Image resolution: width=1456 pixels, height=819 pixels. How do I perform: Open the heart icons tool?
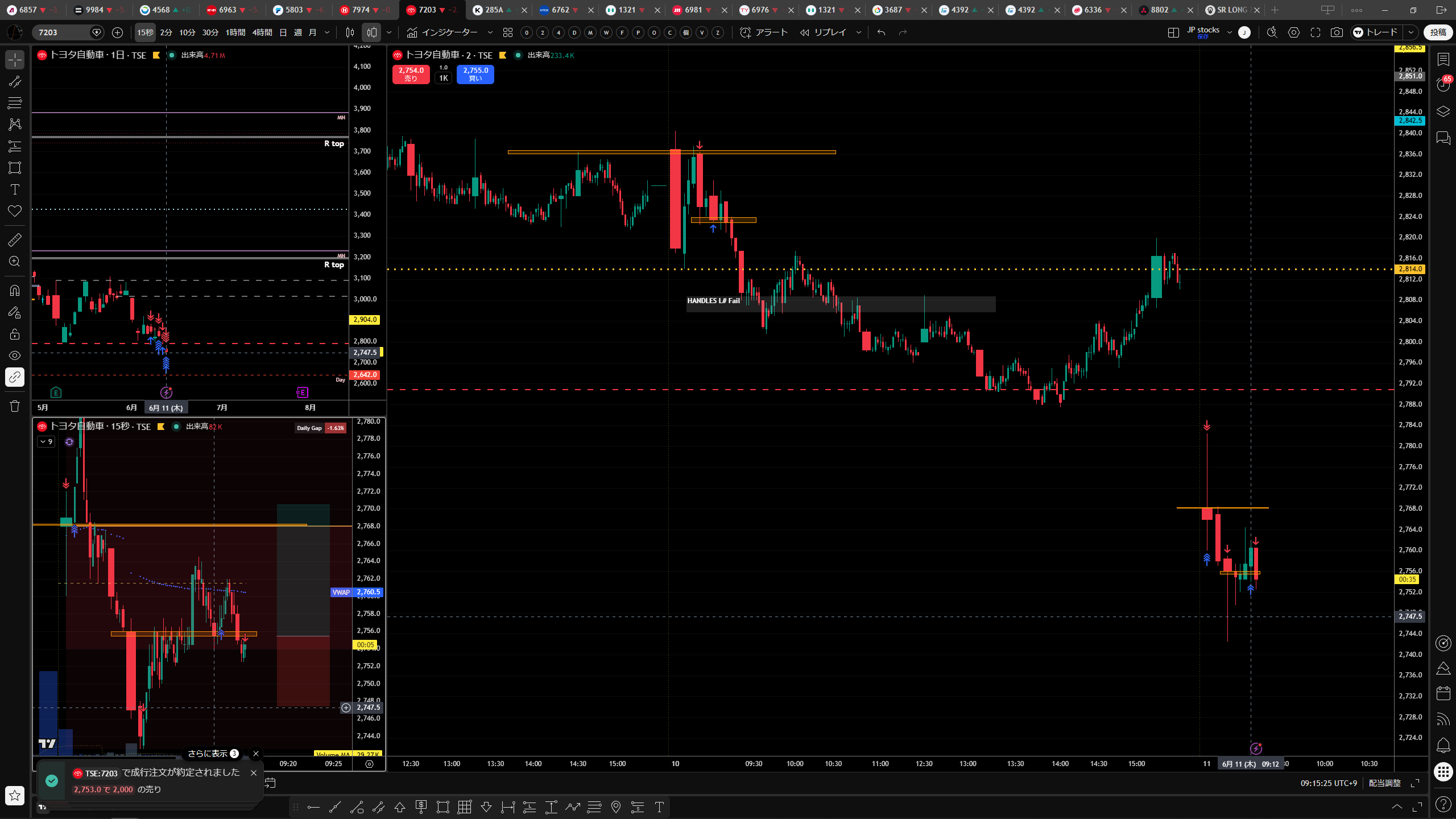15,211
